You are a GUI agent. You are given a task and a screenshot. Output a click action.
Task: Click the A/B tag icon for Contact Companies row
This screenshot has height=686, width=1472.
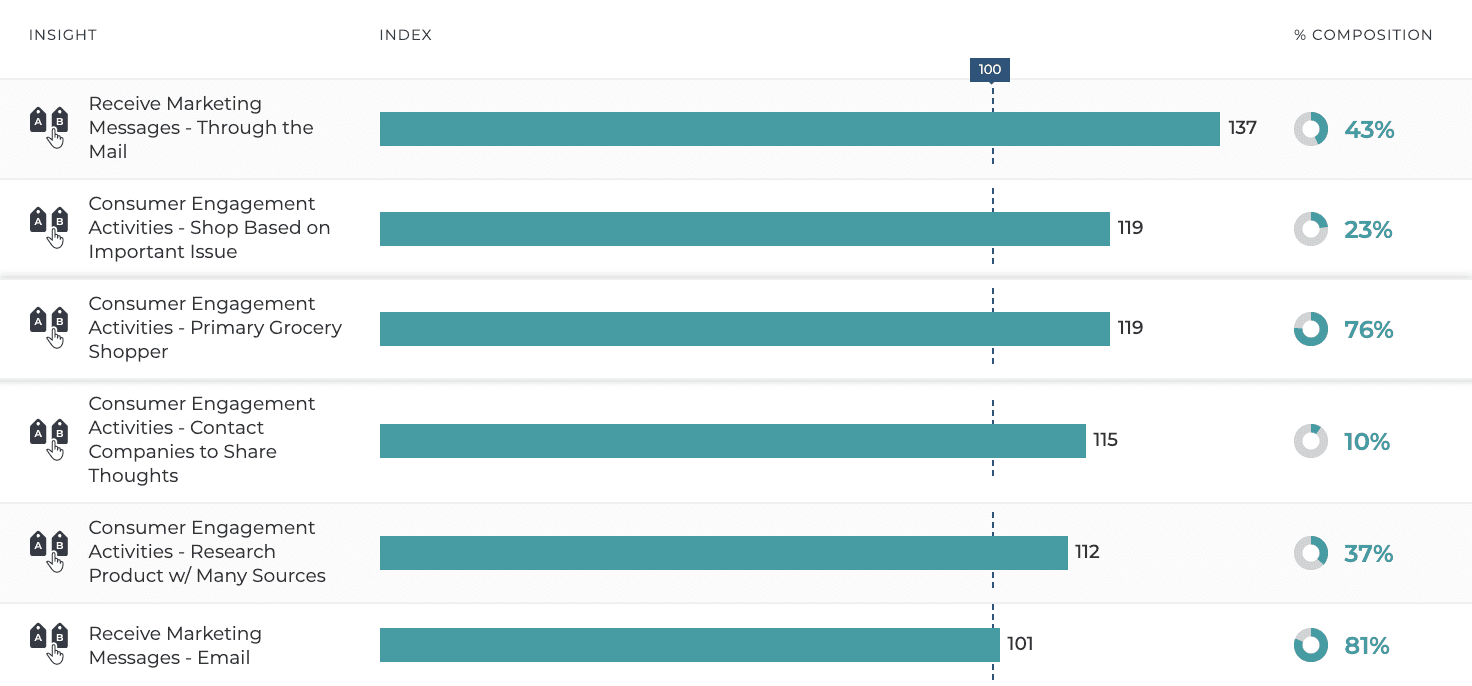coord(48,439)
